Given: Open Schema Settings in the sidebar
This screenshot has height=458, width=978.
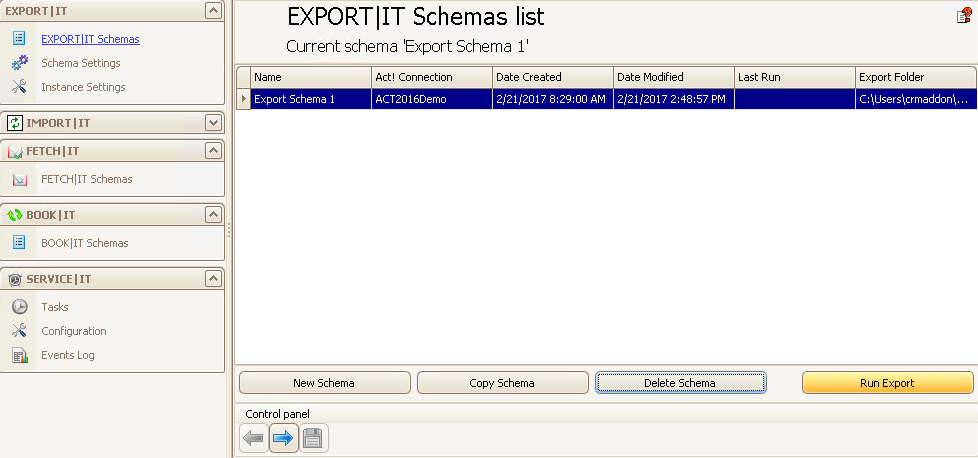Looking at the screenshot, I should 80,63.
